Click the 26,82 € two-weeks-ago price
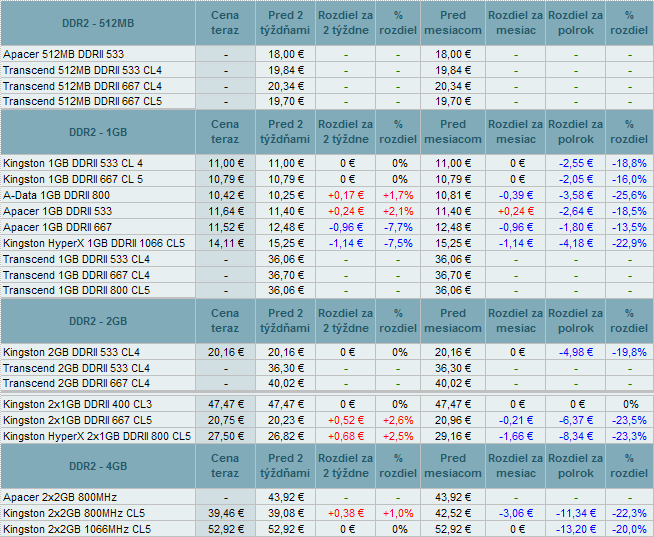Screen dimensions: 654x537 click(286, 436)
